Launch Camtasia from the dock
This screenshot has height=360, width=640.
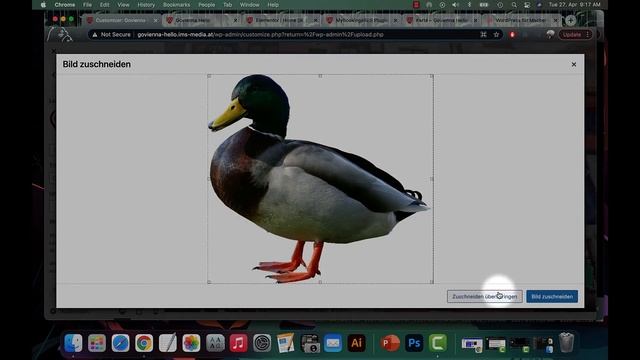[x=438, y=343]
